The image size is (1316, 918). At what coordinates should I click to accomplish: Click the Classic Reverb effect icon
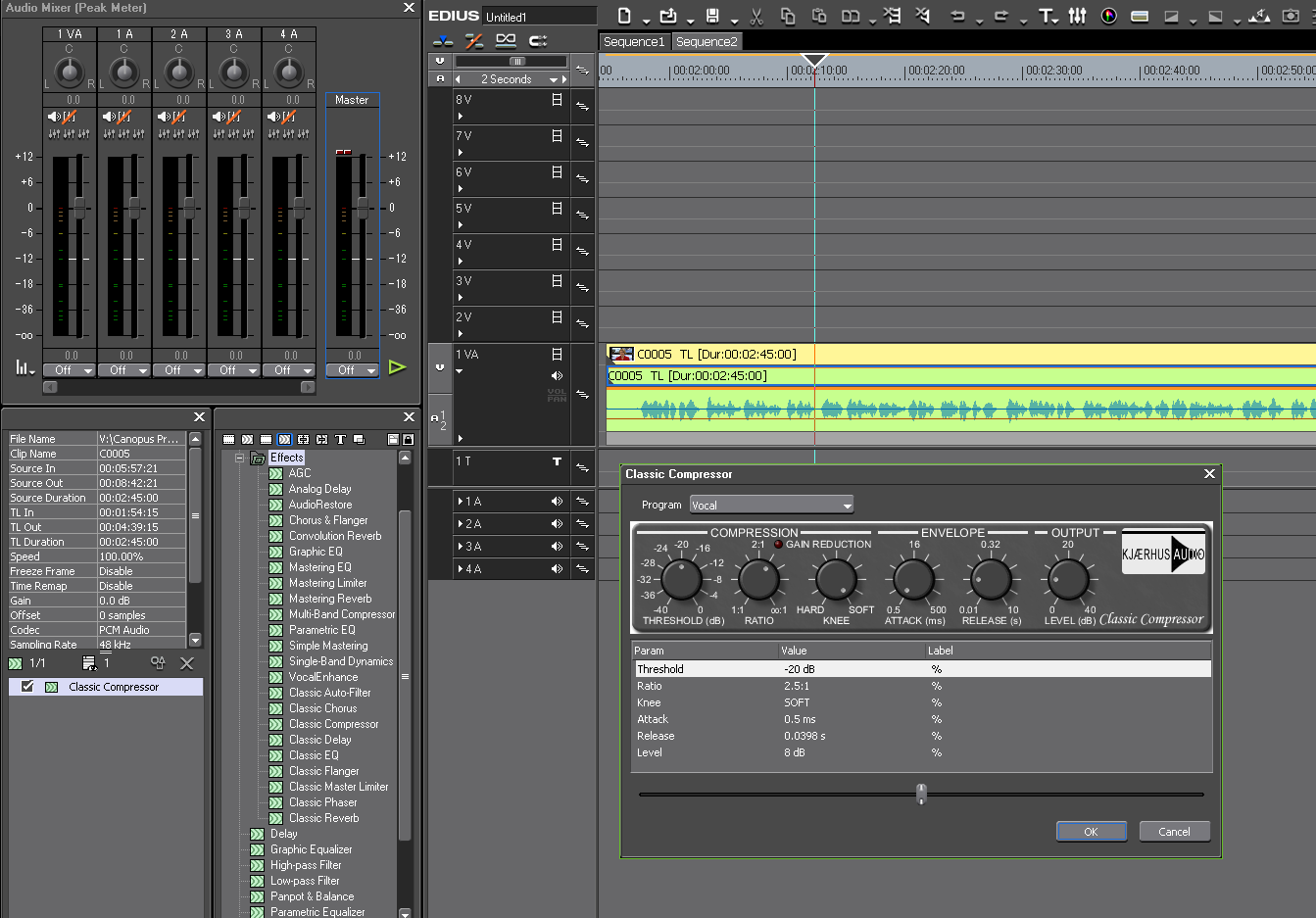276,818
